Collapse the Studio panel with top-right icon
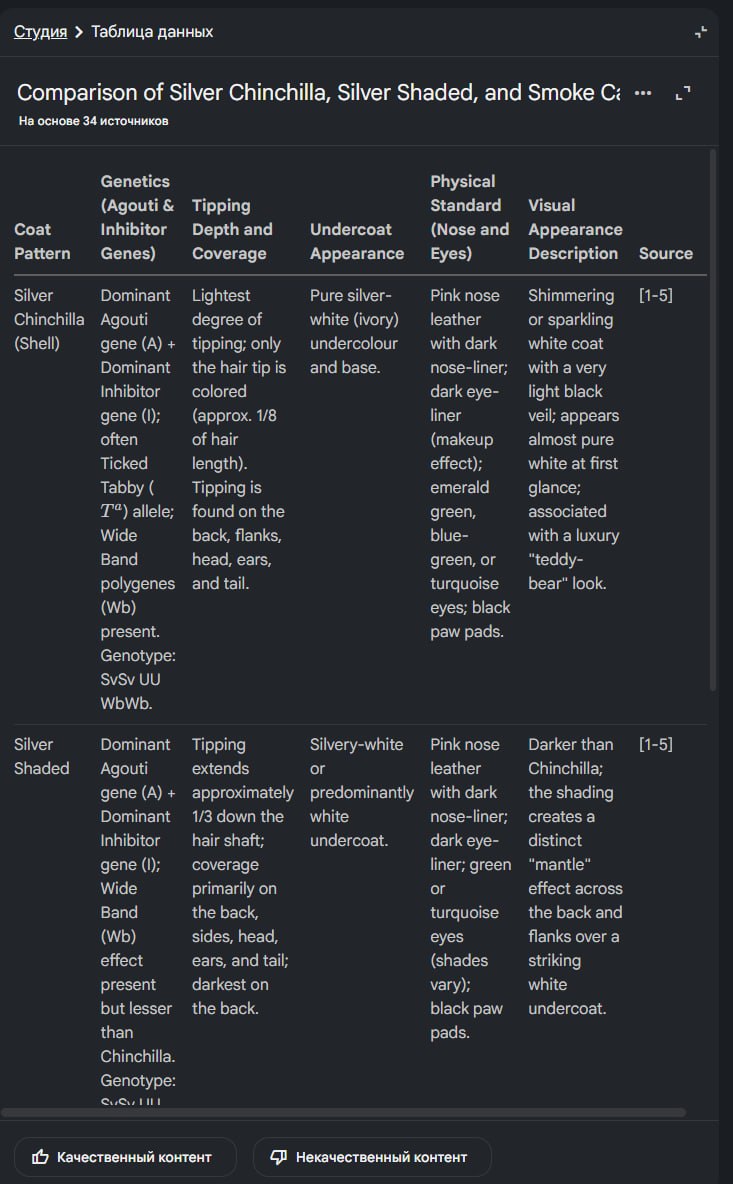733x1184 pixels. (700, 32)
